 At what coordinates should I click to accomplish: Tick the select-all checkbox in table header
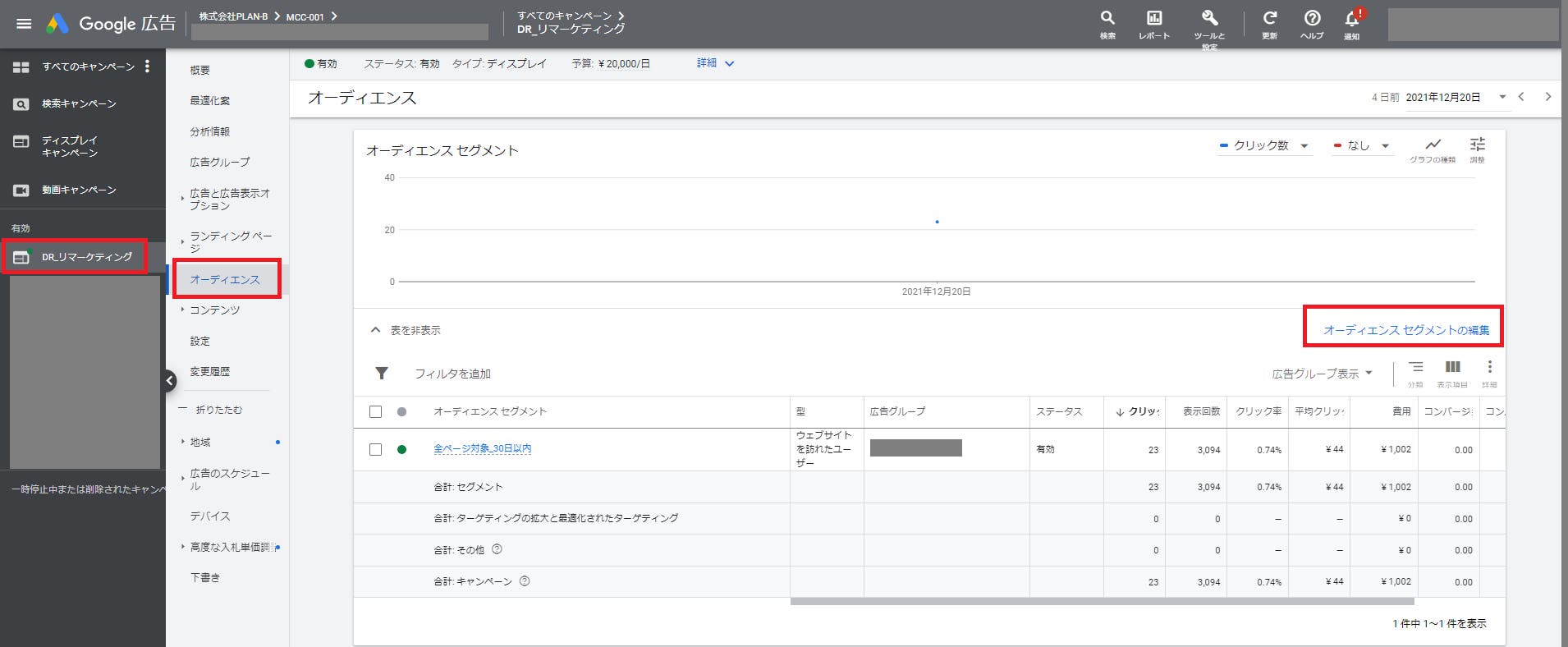tap(376, 411)
